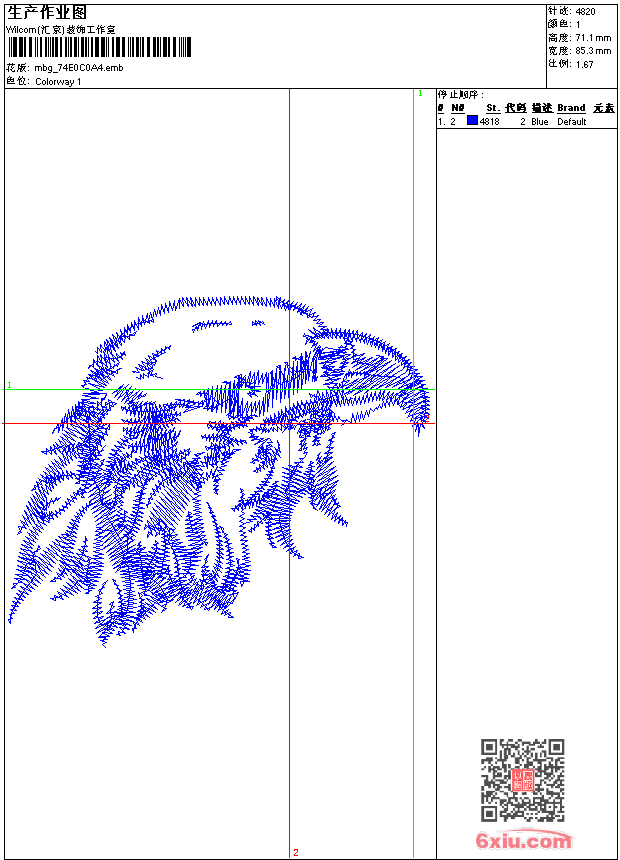Viewport: 620px width, 860px height.
Task: Click the red marker 2 at bottom
Action: click(x=295, y=852)
